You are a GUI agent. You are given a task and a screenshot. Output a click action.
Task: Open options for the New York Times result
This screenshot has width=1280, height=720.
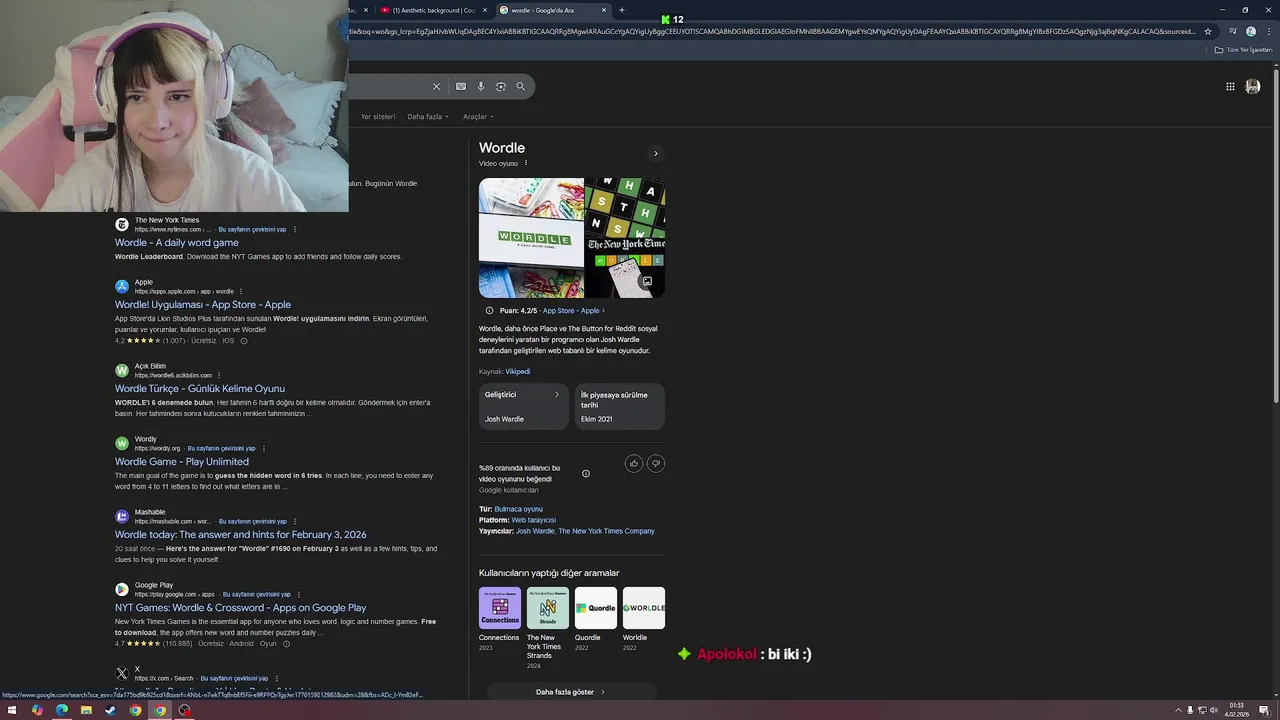pyautogui.click(x=295, y=229)
